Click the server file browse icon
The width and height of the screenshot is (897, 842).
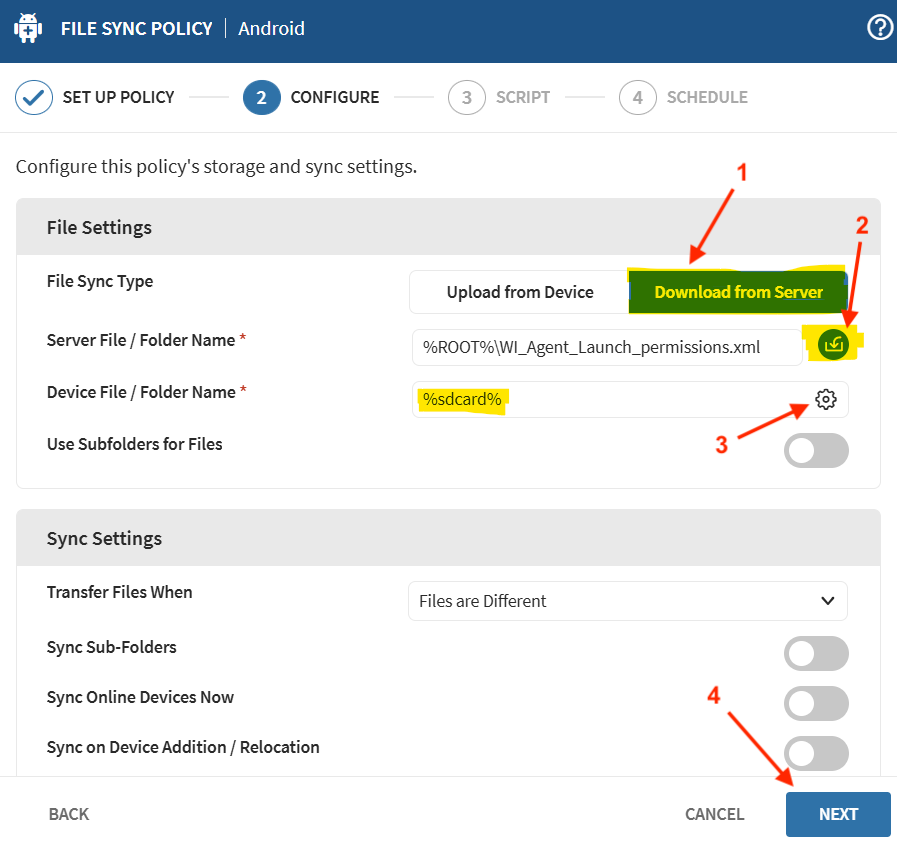(x=833, y=345)
